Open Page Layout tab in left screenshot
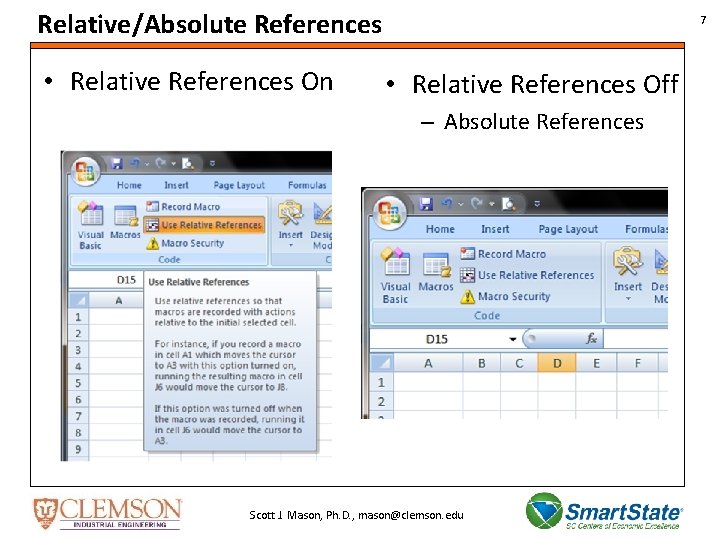 pos(239,185)
